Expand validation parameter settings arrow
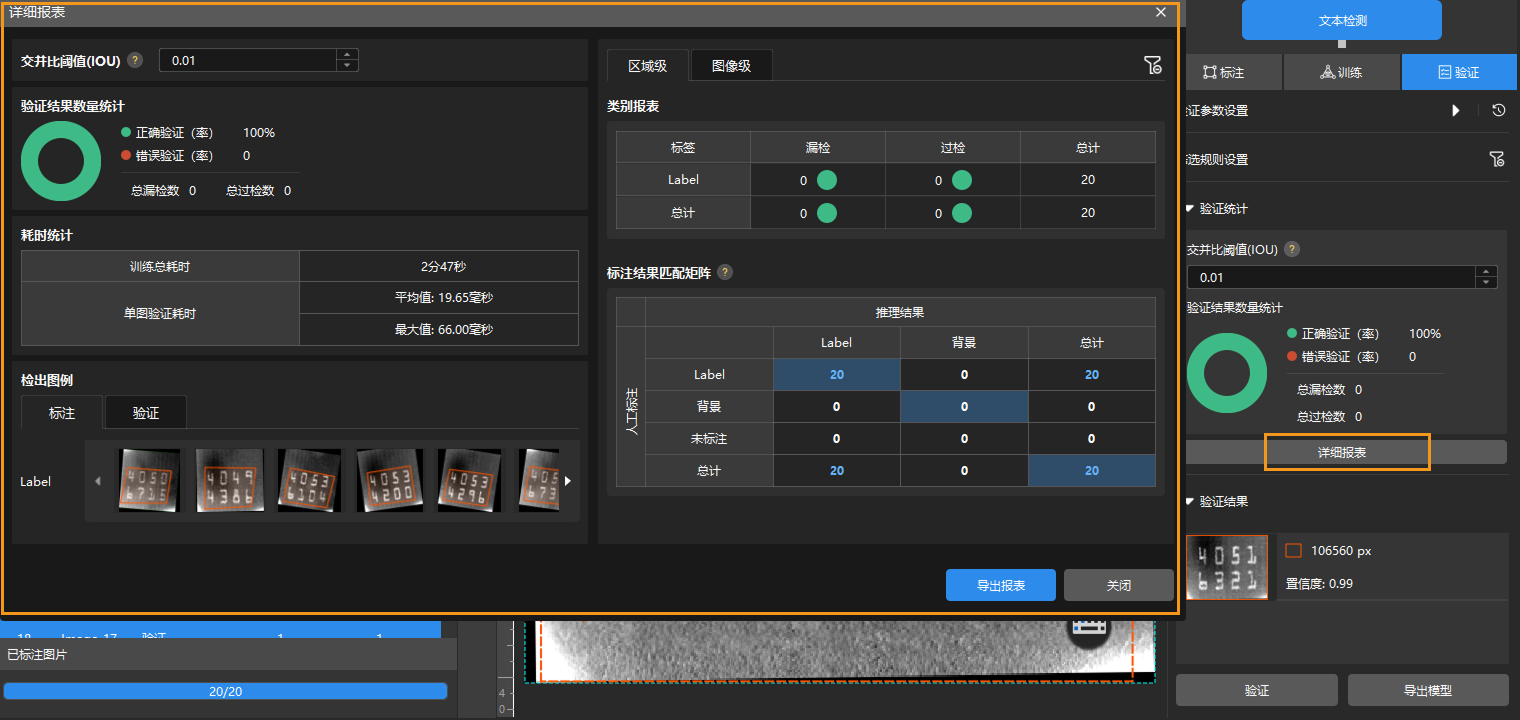1520x720 pixels. [1456, 110]
